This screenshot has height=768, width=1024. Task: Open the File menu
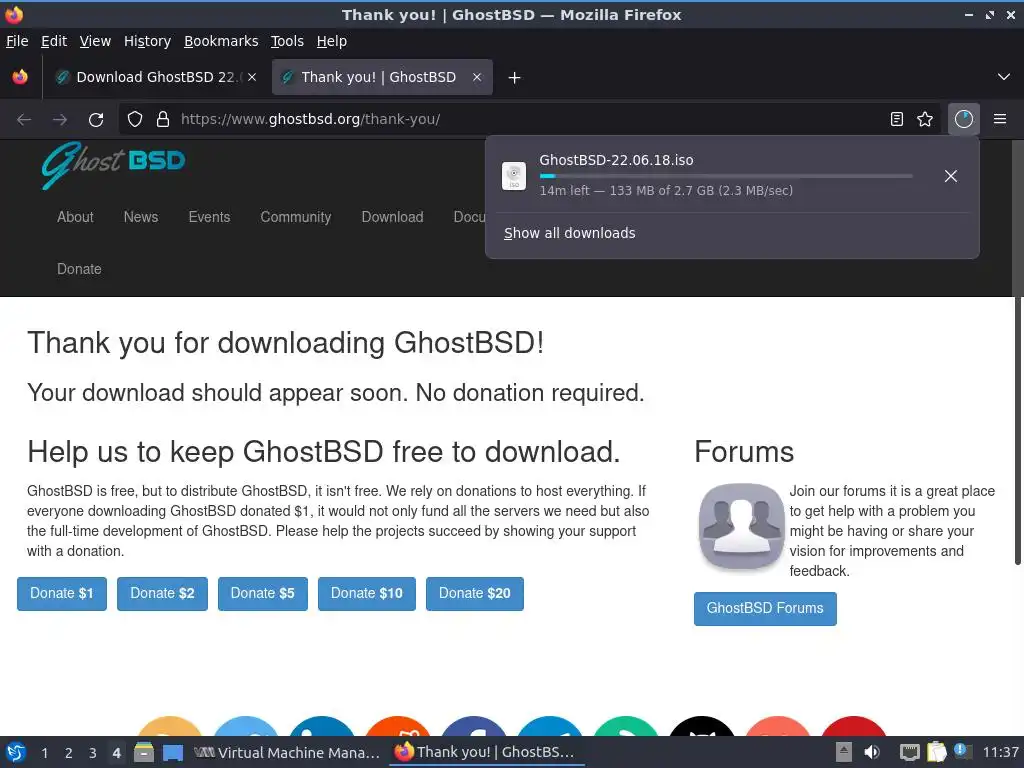17,41
